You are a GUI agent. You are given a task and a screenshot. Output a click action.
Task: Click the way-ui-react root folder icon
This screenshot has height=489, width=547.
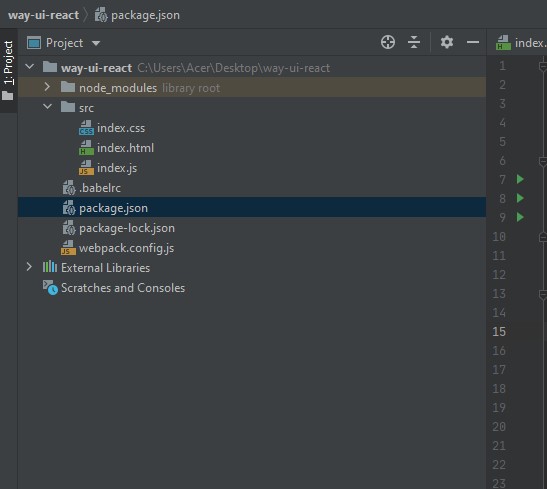point(50,67)
